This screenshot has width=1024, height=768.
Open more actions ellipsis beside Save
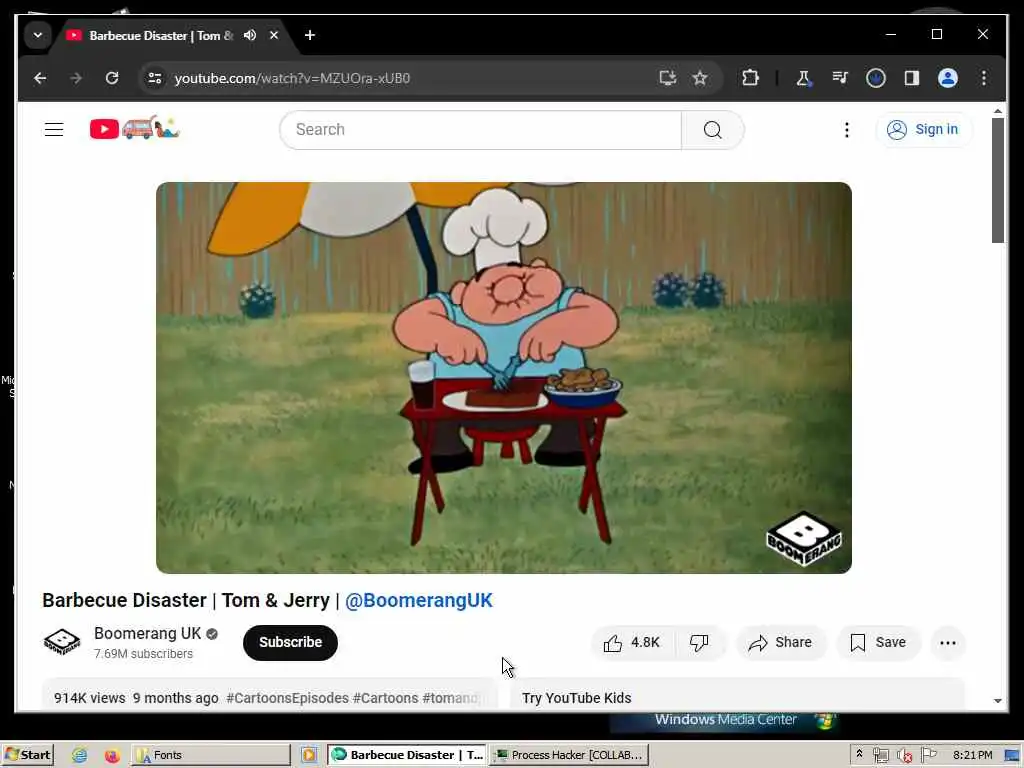[948, 643]
